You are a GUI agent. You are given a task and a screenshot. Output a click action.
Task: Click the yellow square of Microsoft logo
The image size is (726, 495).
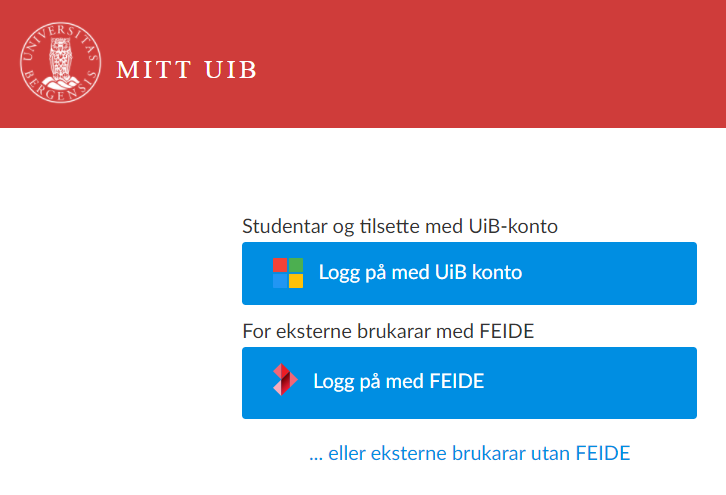(x=296, y=280)
